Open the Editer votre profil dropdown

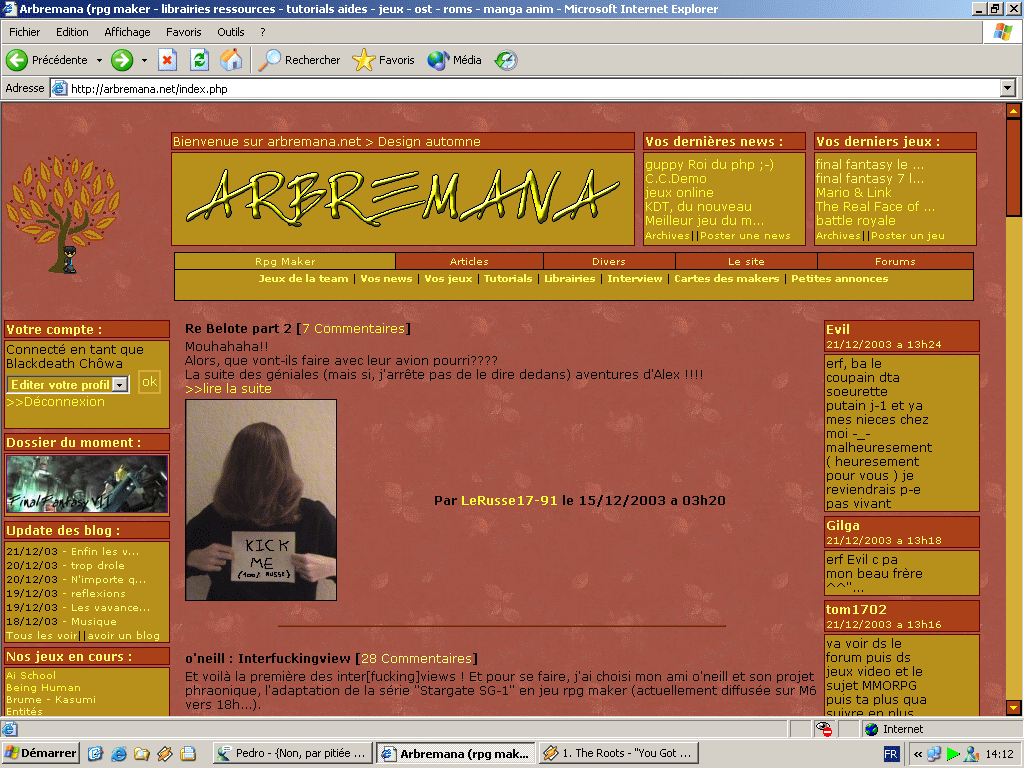click(68, 385)
